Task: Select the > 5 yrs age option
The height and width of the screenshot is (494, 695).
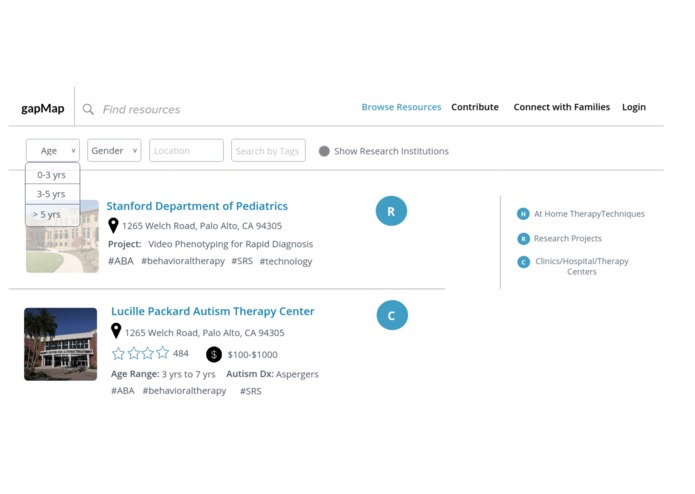Action: click(52, 214)
